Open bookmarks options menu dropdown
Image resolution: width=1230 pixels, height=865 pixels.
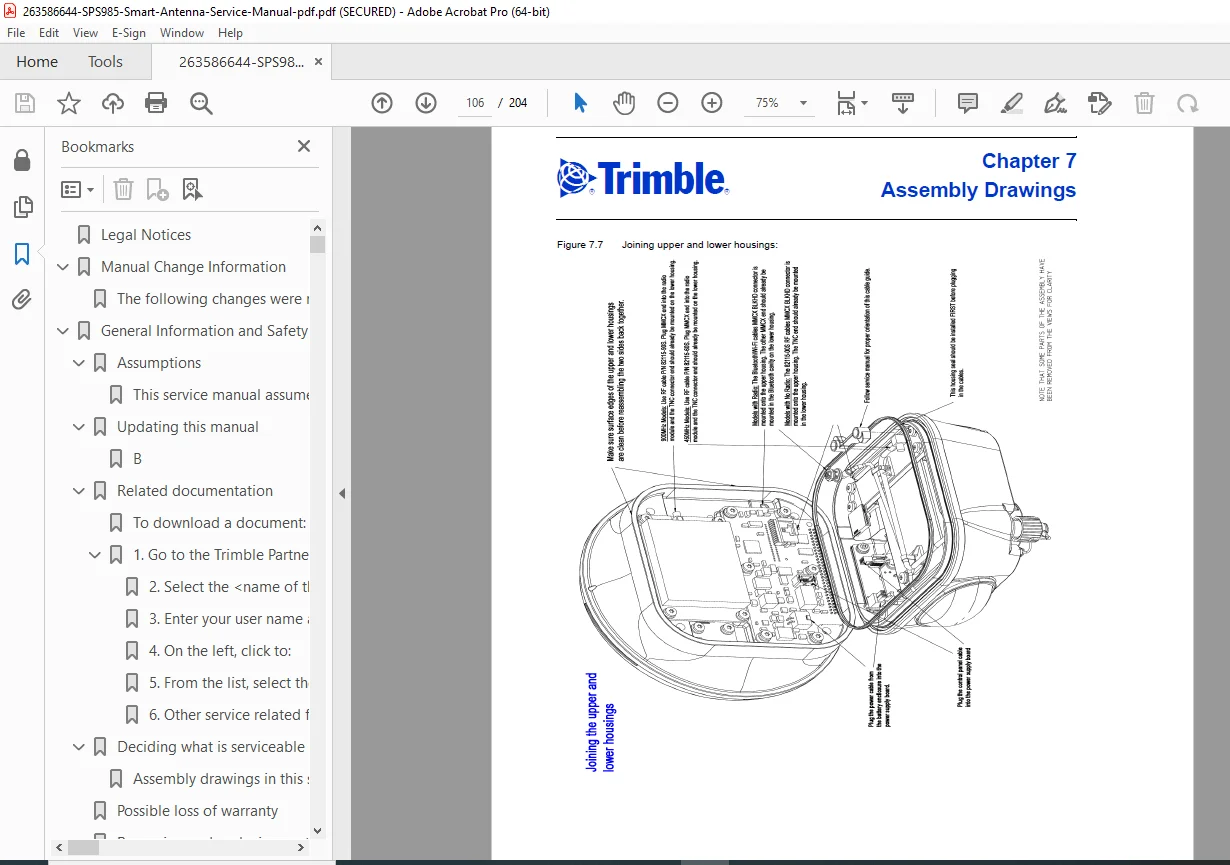tap(78, 189)
